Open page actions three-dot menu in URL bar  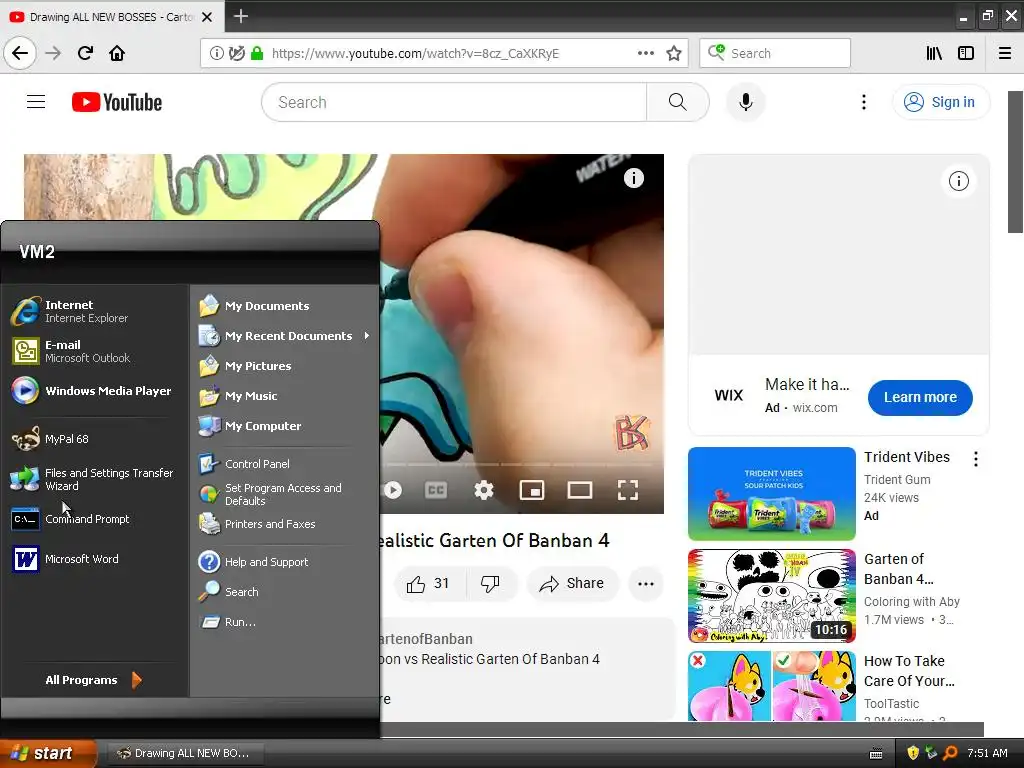coord(646,54)
